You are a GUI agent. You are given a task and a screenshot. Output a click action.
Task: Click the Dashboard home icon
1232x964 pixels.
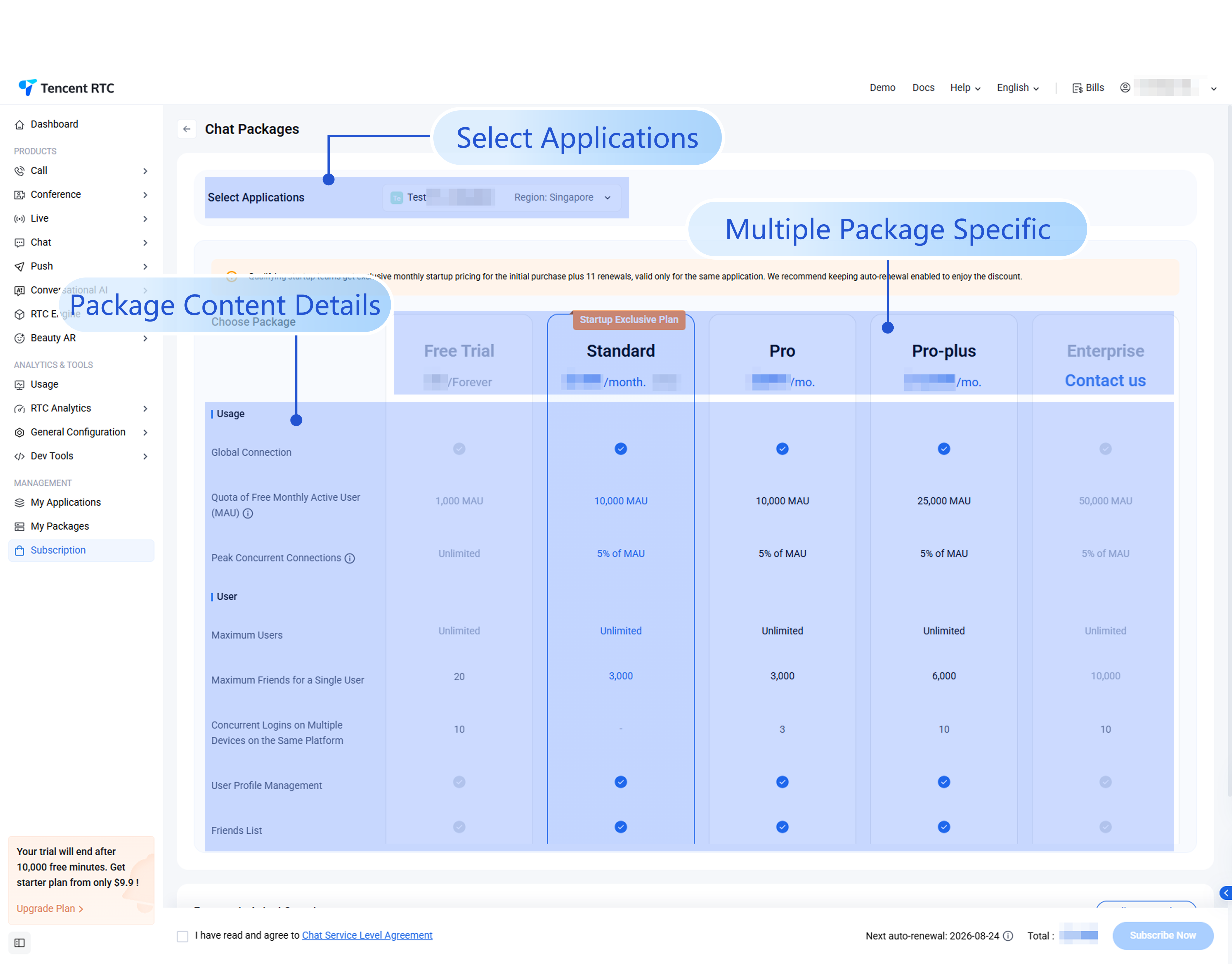[x=20, y=125]
